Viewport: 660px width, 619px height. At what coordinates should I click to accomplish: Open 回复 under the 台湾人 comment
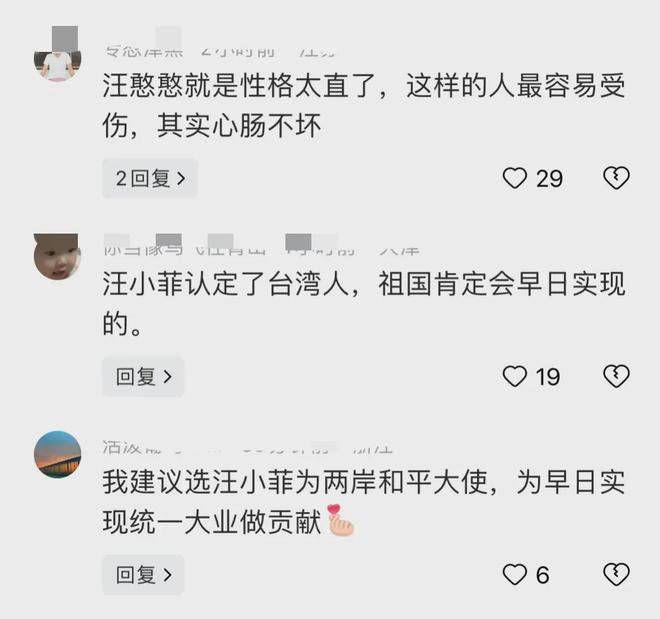(x=143, y=376)
